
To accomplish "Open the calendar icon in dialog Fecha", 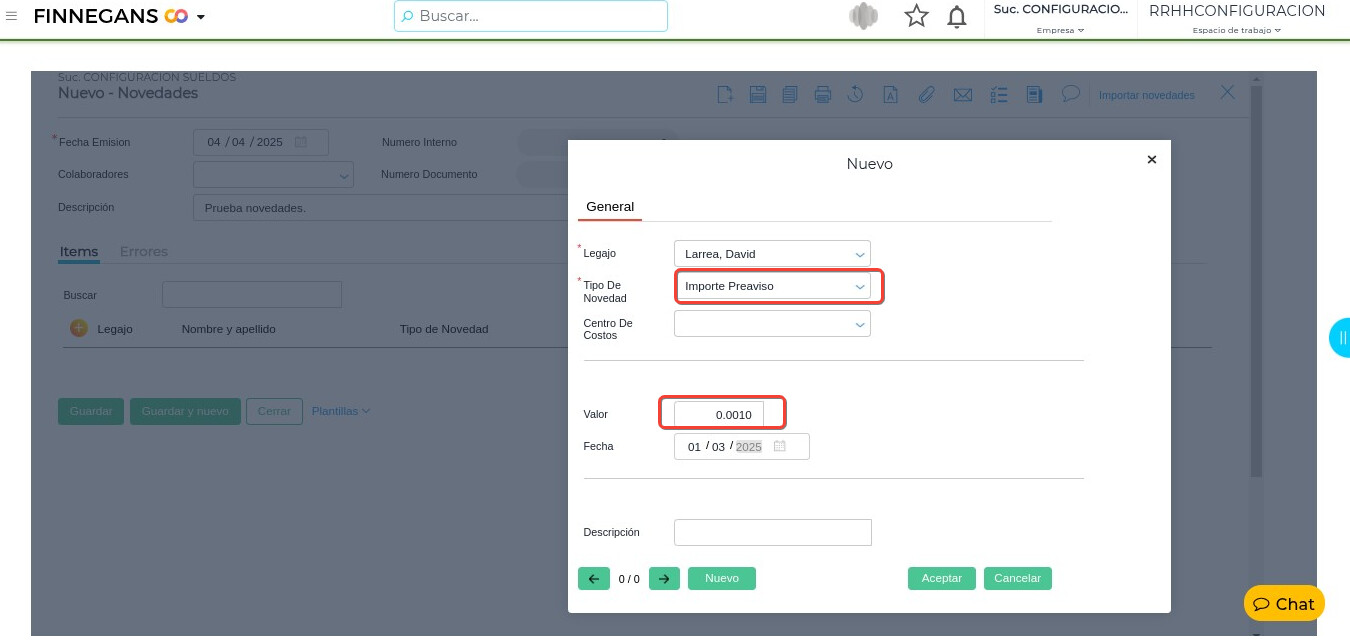I will coord(780,446).
